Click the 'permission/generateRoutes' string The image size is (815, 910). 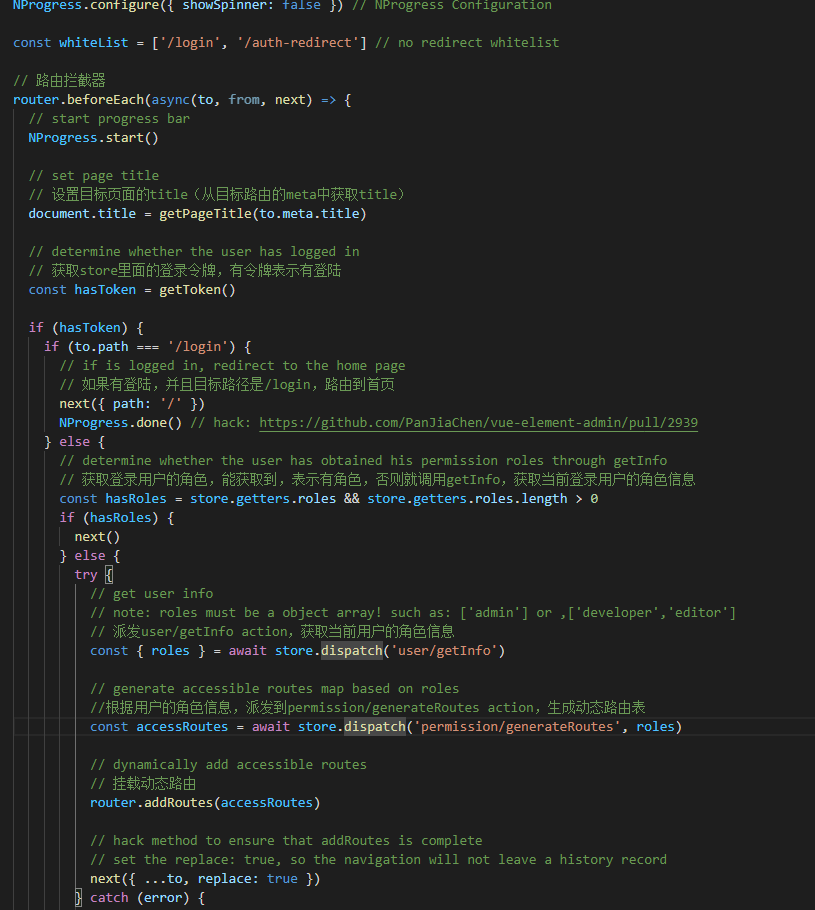pos(517,727)
